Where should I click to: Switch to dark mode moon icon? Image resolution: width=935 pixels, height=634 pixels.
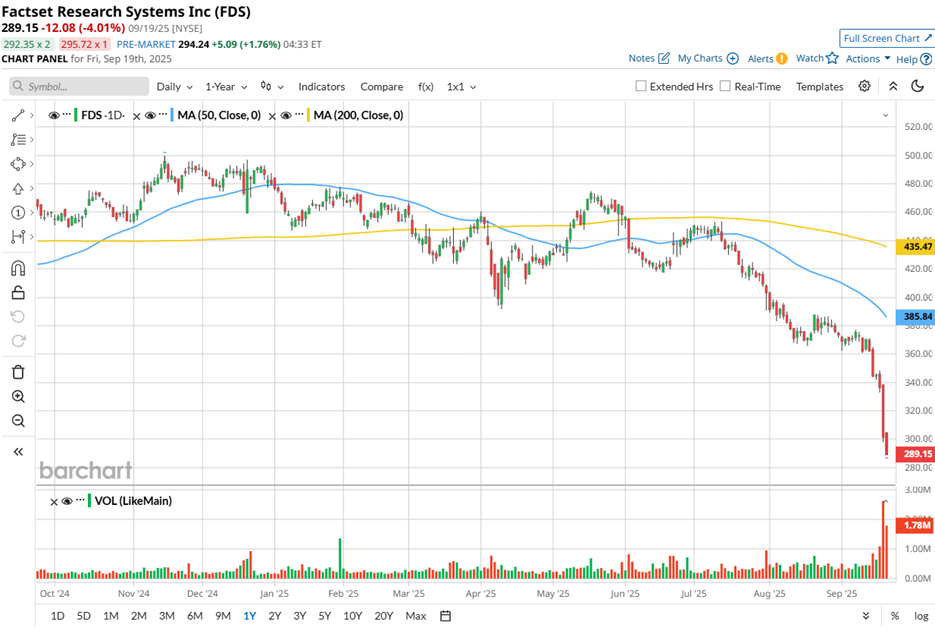tap(918, 86)
